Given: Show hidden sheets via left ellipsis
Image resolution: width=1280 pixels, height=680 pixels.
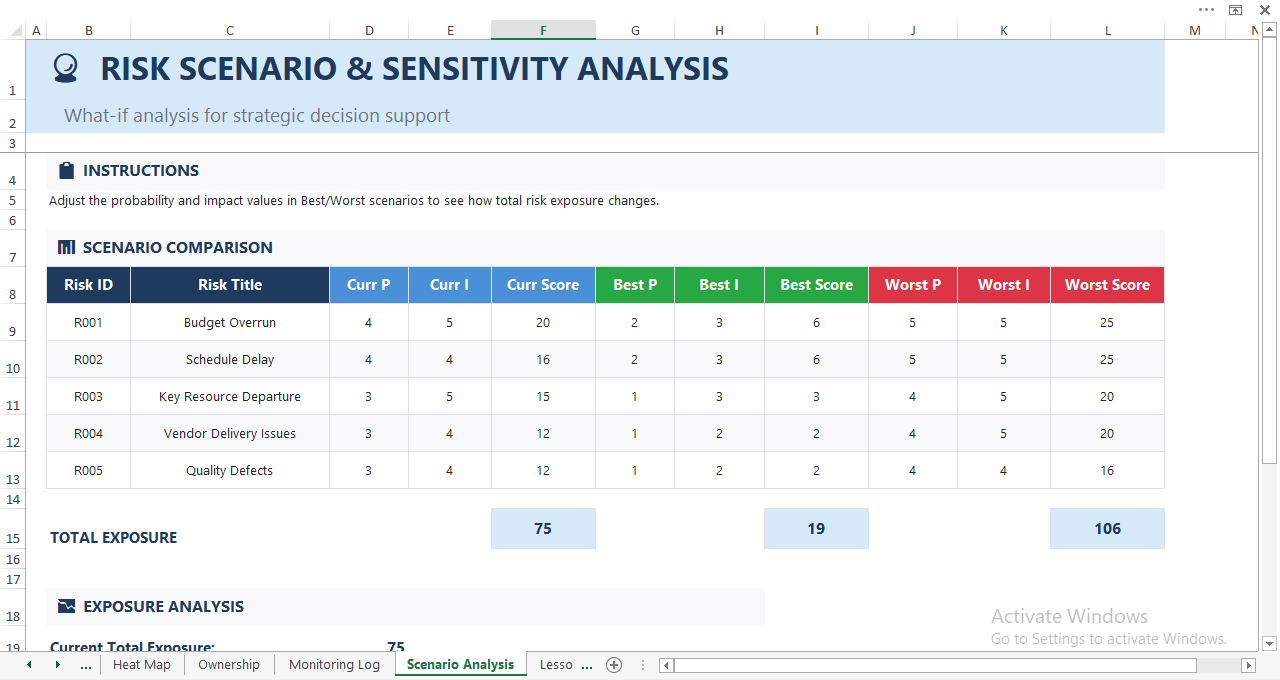Looking at the screenshot, I should coord(85,665).
